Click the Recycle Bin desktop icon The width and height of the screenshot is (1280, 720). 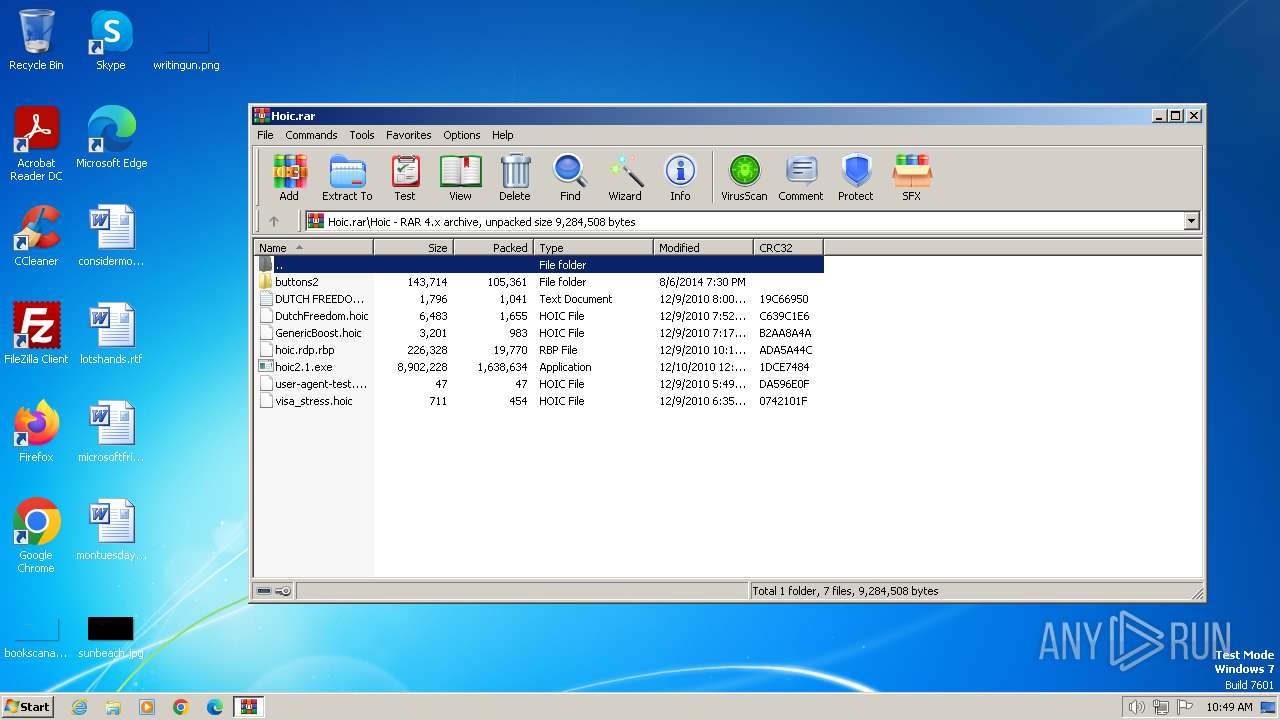pos(36,40)
